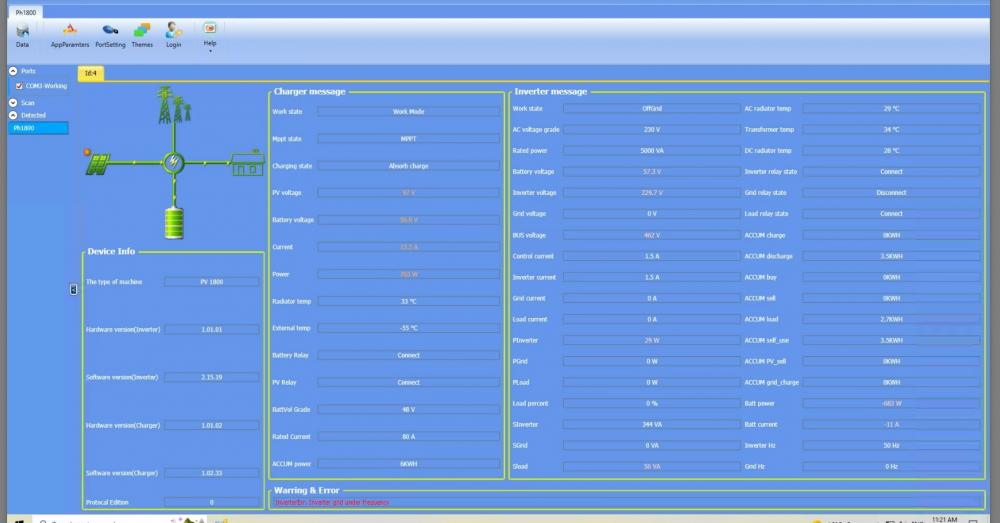The height and width of the screenshot is (523, 1000).
Task: Click the type of machine PV 1800 field
Action: (x=212, y=282)
